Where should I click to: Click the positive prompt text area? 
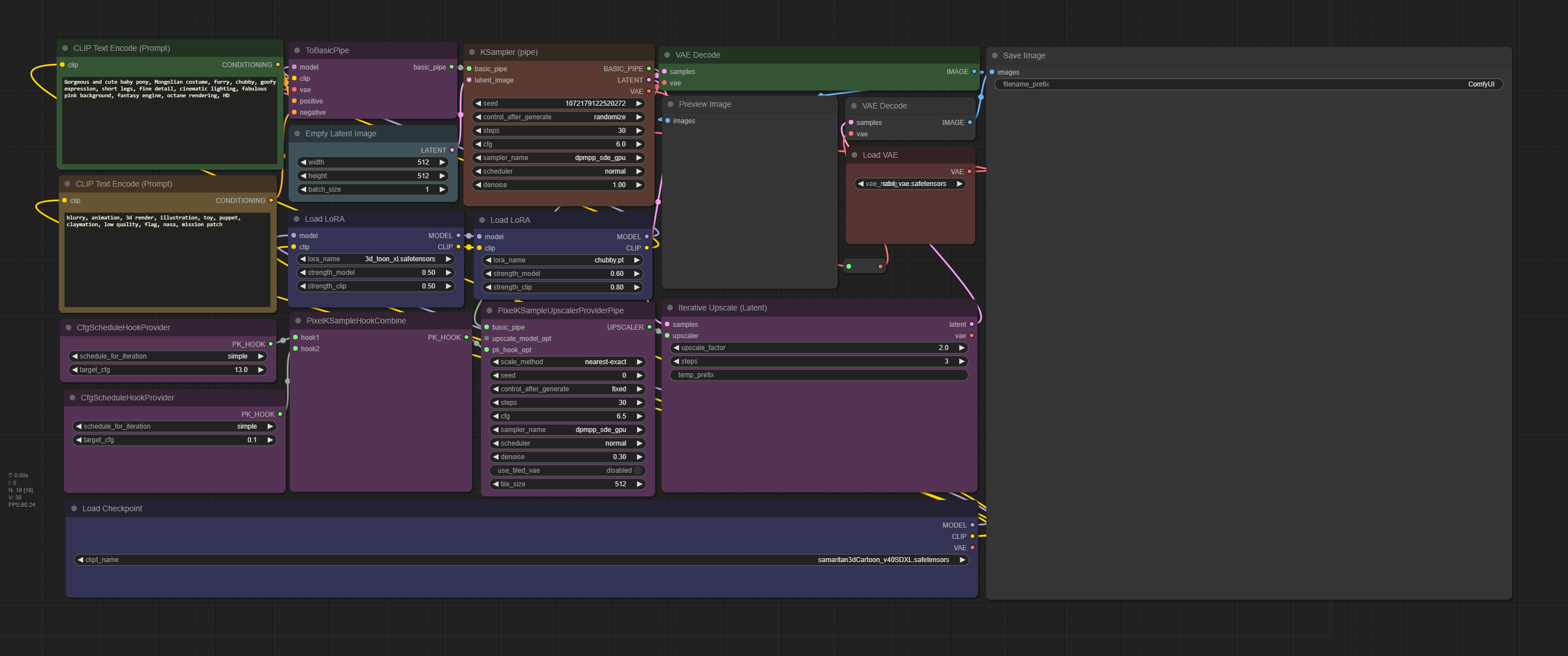coord(170,120)
